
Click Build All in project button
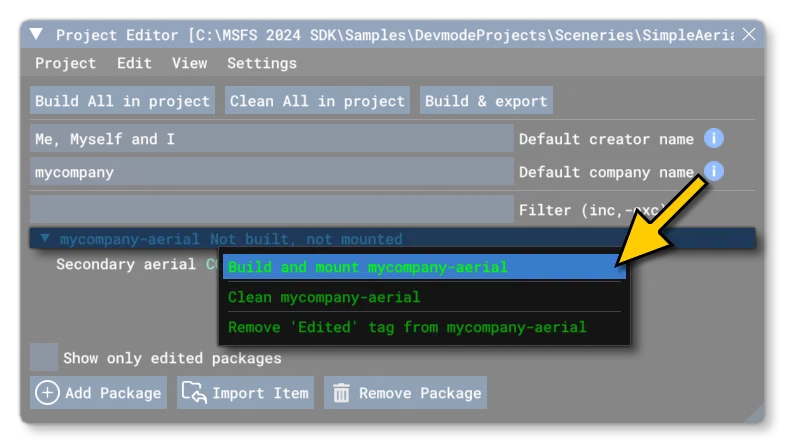pyautogui.click(x=122, y=101)
